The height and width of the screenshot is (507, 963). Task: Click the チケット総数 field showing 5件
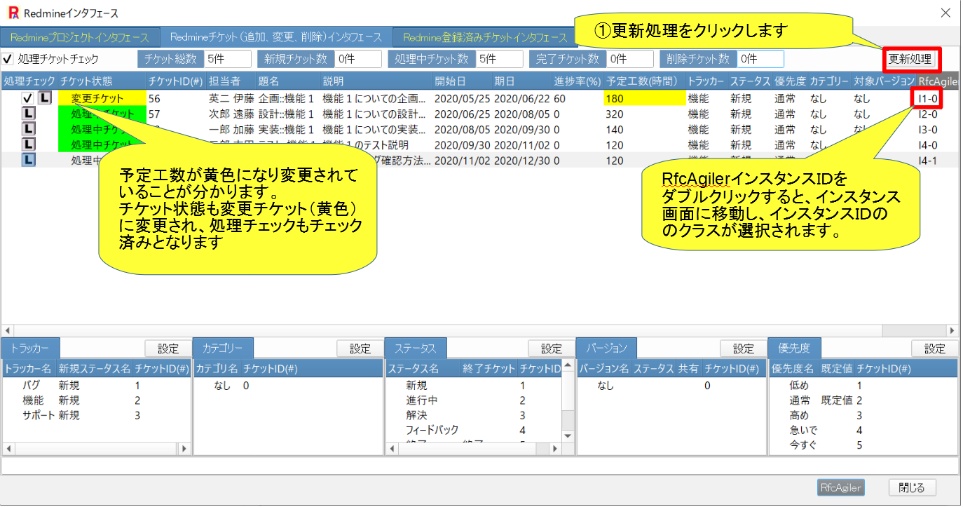228,59
